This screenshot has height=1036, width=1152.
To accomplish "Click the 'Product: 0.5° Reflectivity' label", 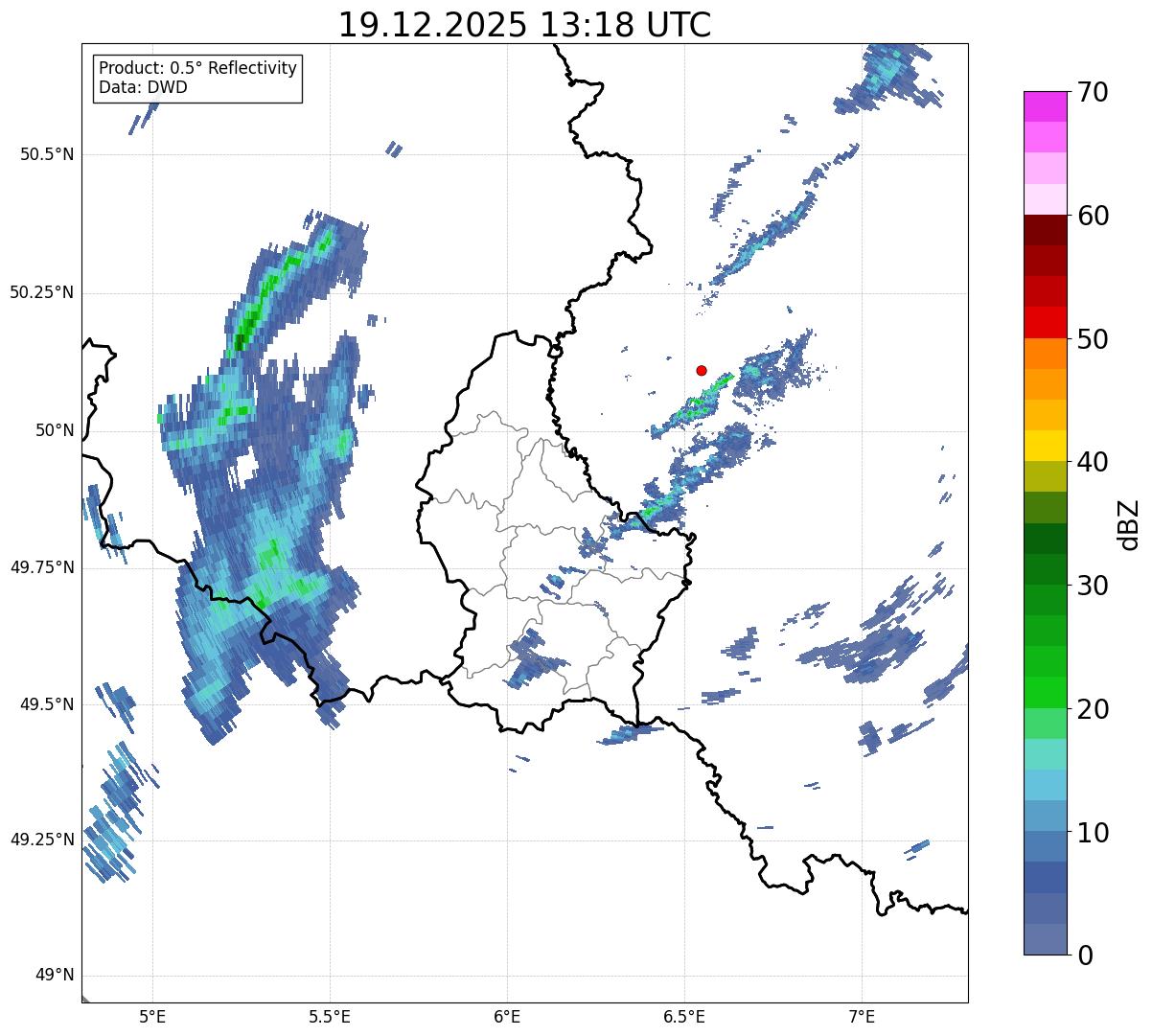I will (x=197, y=69).
